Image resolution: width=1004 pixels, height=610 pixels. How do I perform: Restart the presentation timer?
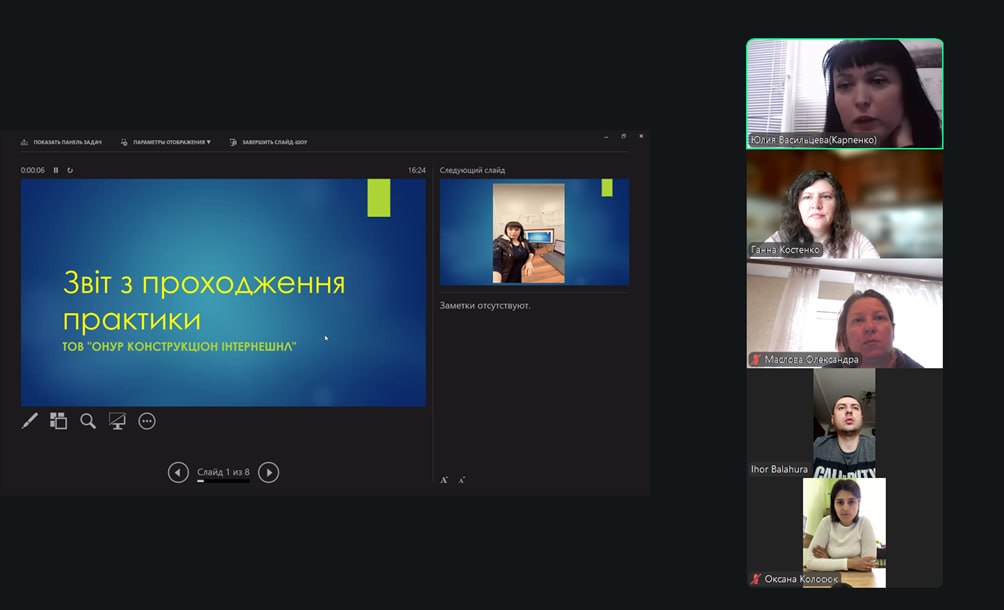click(x=70, y=170)
